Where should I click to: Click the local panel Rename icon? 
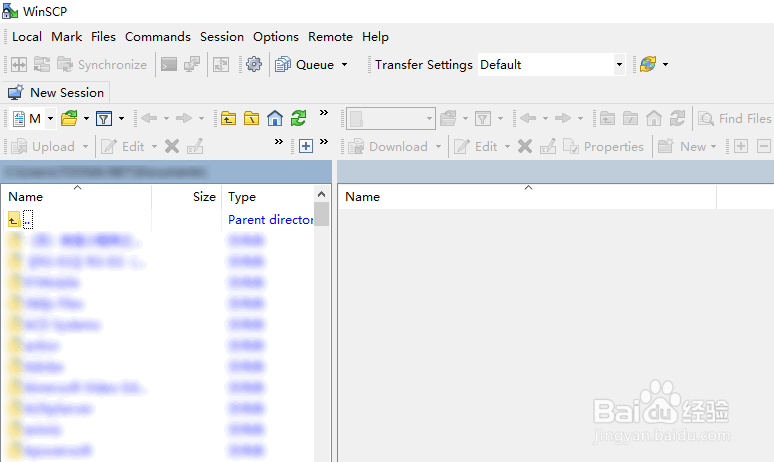[195, 147]
